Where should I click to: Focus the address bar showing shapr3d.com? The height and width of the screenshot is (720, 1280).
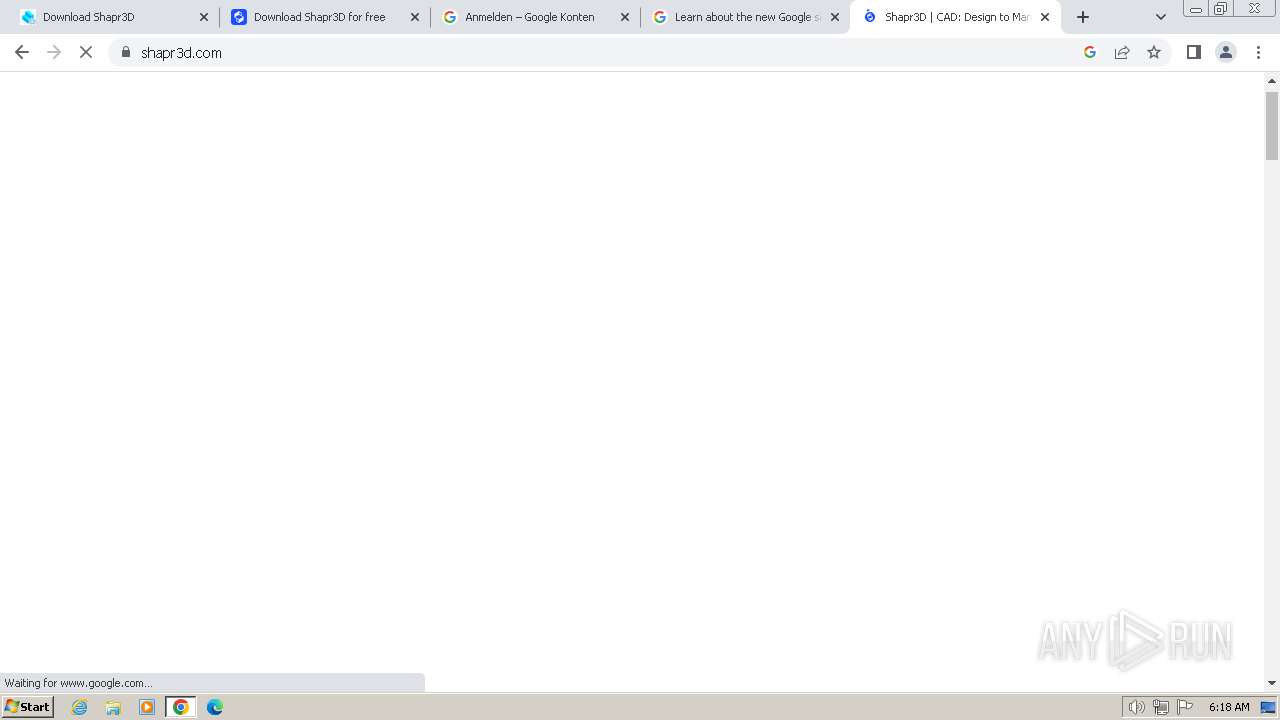pyautogui.click(x=600, y=52)
